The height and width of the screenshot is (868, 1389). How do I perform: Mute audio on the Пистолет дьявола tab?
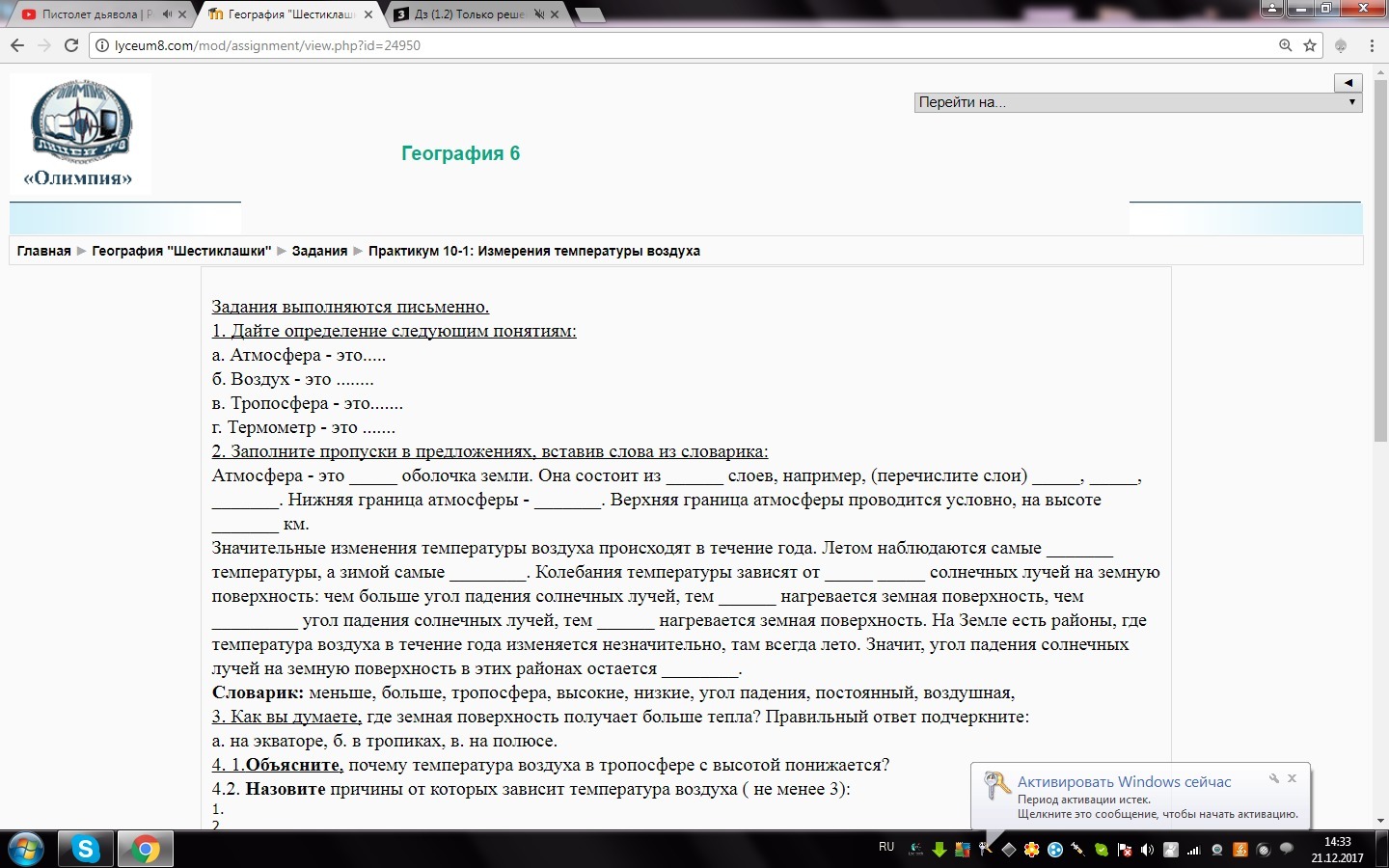click(x=167, y=14)
